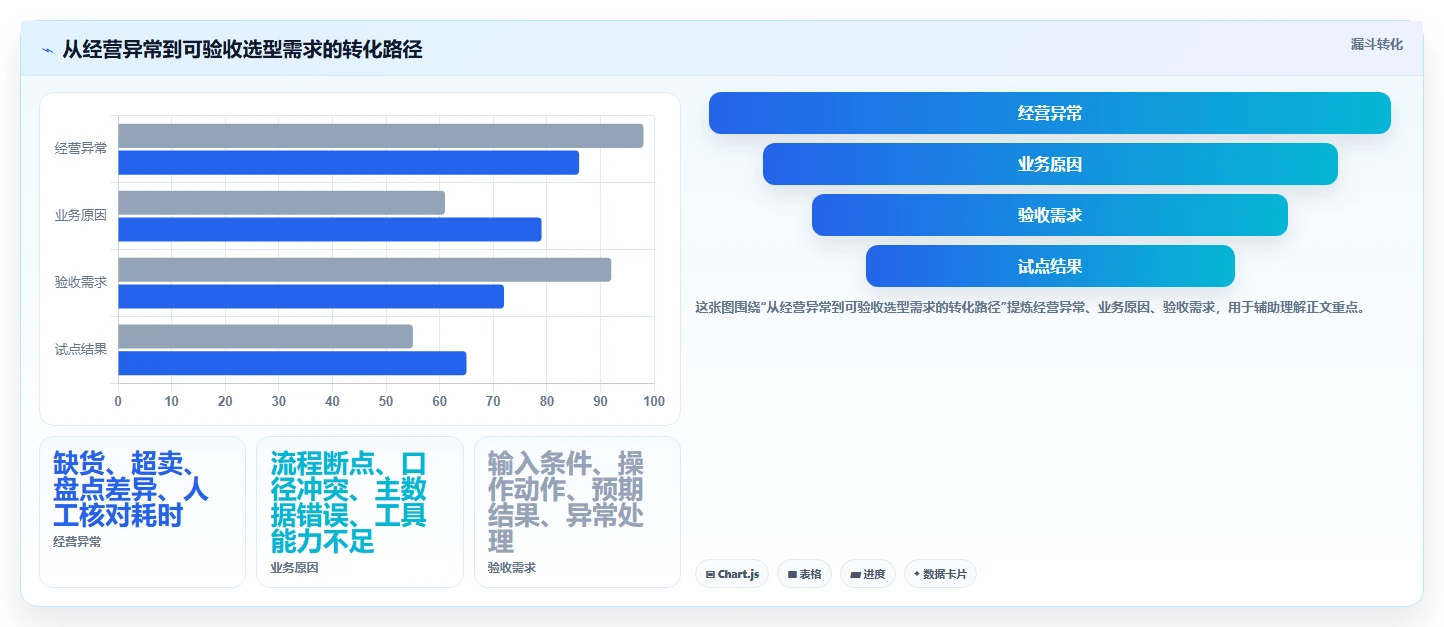Click the 进度 tag chip
Screen dimensions: 1444x627
pos(868,574)
